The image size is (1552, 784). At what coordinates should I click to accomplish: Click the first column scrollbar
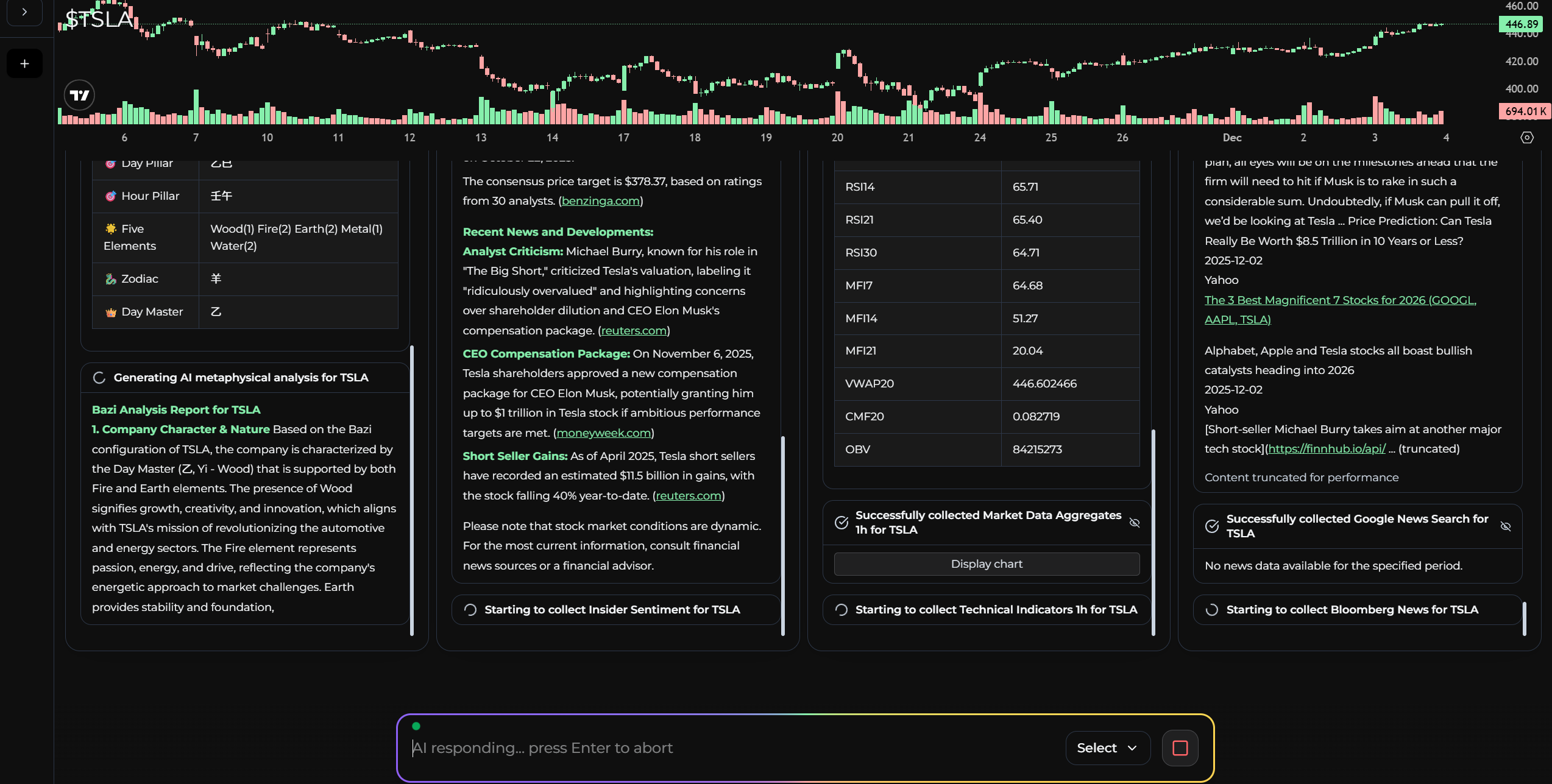[x=412, y=490]
